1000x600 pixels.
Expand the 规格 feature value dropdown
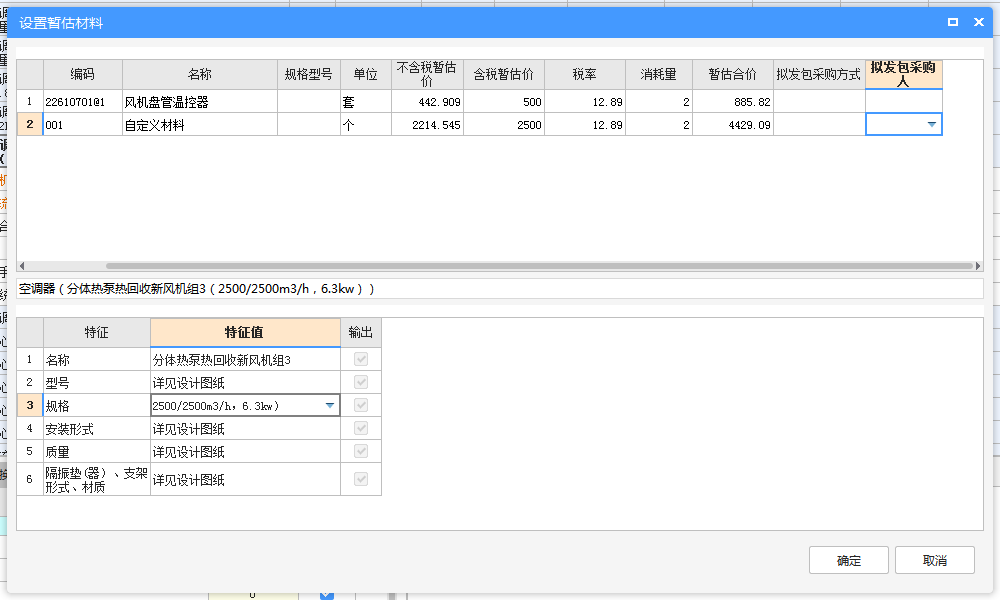[x=329, y=406]
